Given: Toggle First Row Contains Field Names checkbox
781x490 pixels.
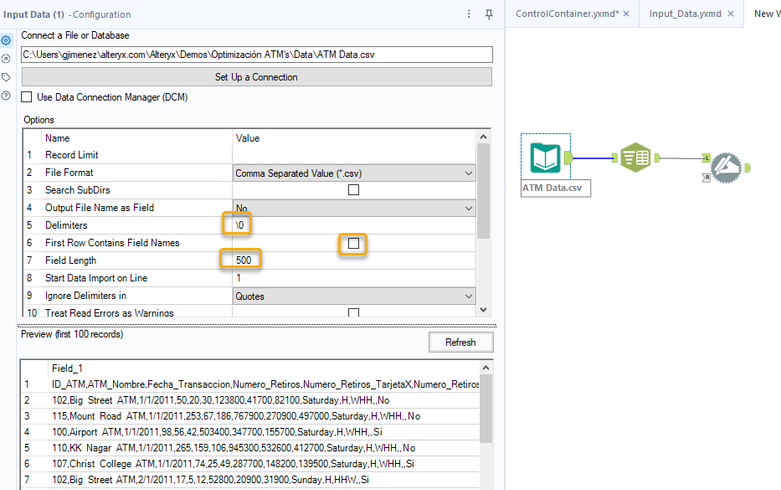Looking at the screenshot, I should click(354, 244).
